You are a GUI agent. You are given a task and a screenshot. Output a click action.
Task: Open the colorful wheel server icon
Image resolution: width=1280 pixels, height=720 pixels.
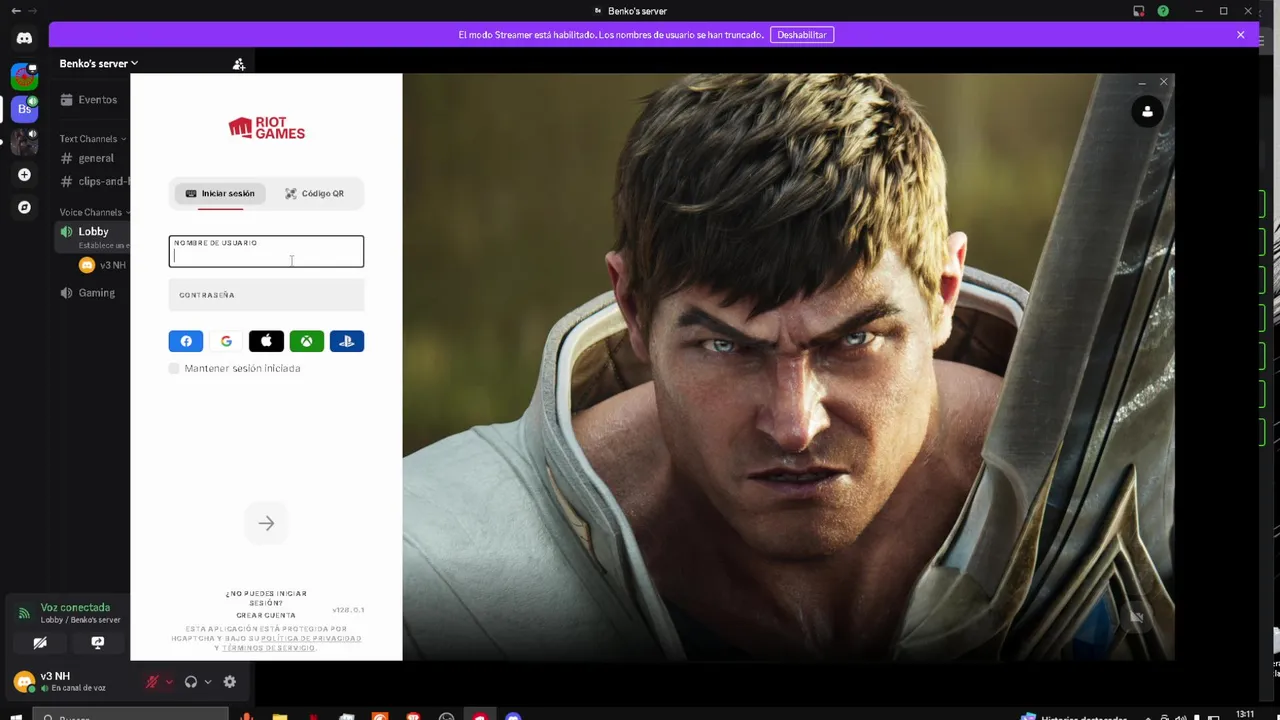click(24, 75)
